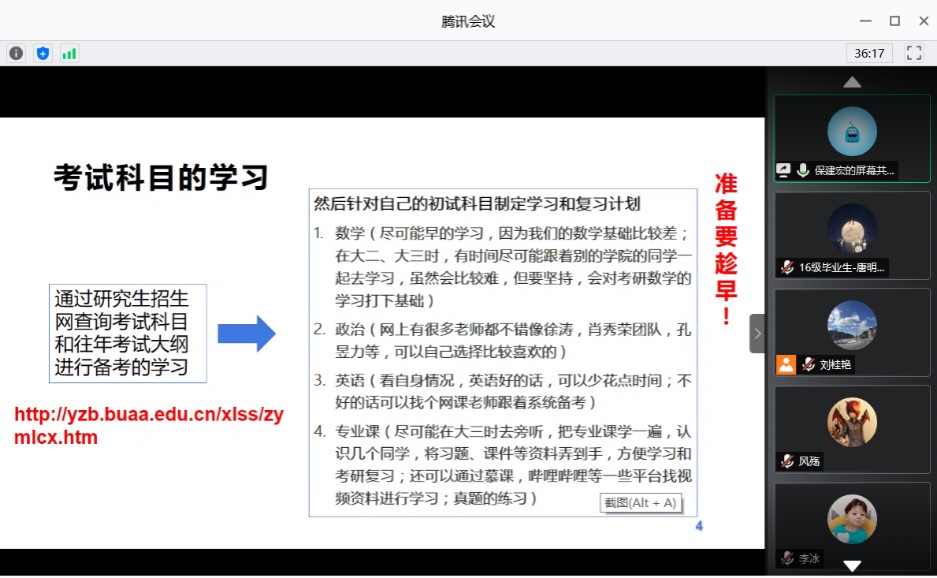Open the yzb.buaa.edu.cn link on slide
The height and width of the screenshot is (578, 937).
[148, 425]
